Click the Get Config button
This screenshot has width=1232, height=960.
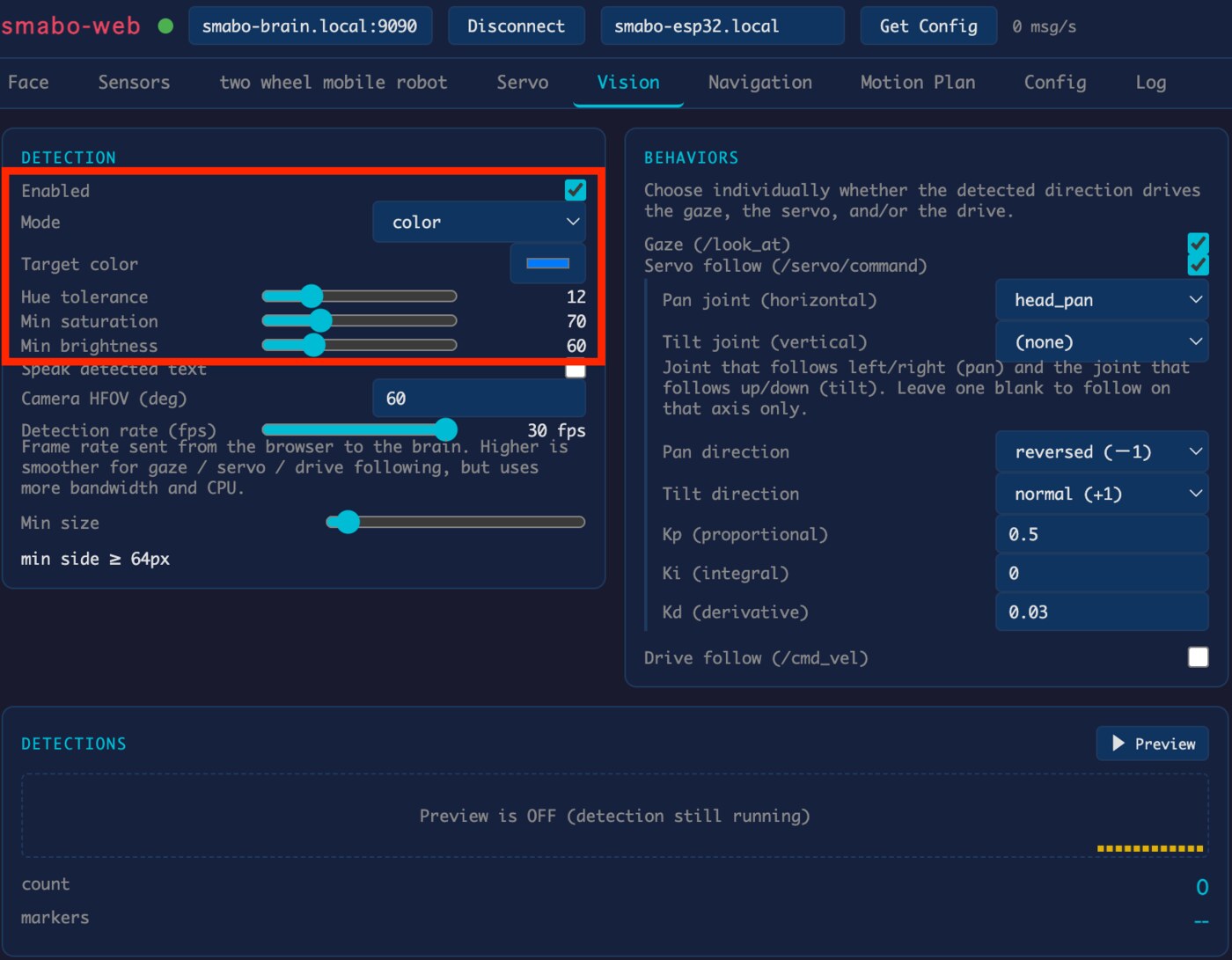pos(928,26)
